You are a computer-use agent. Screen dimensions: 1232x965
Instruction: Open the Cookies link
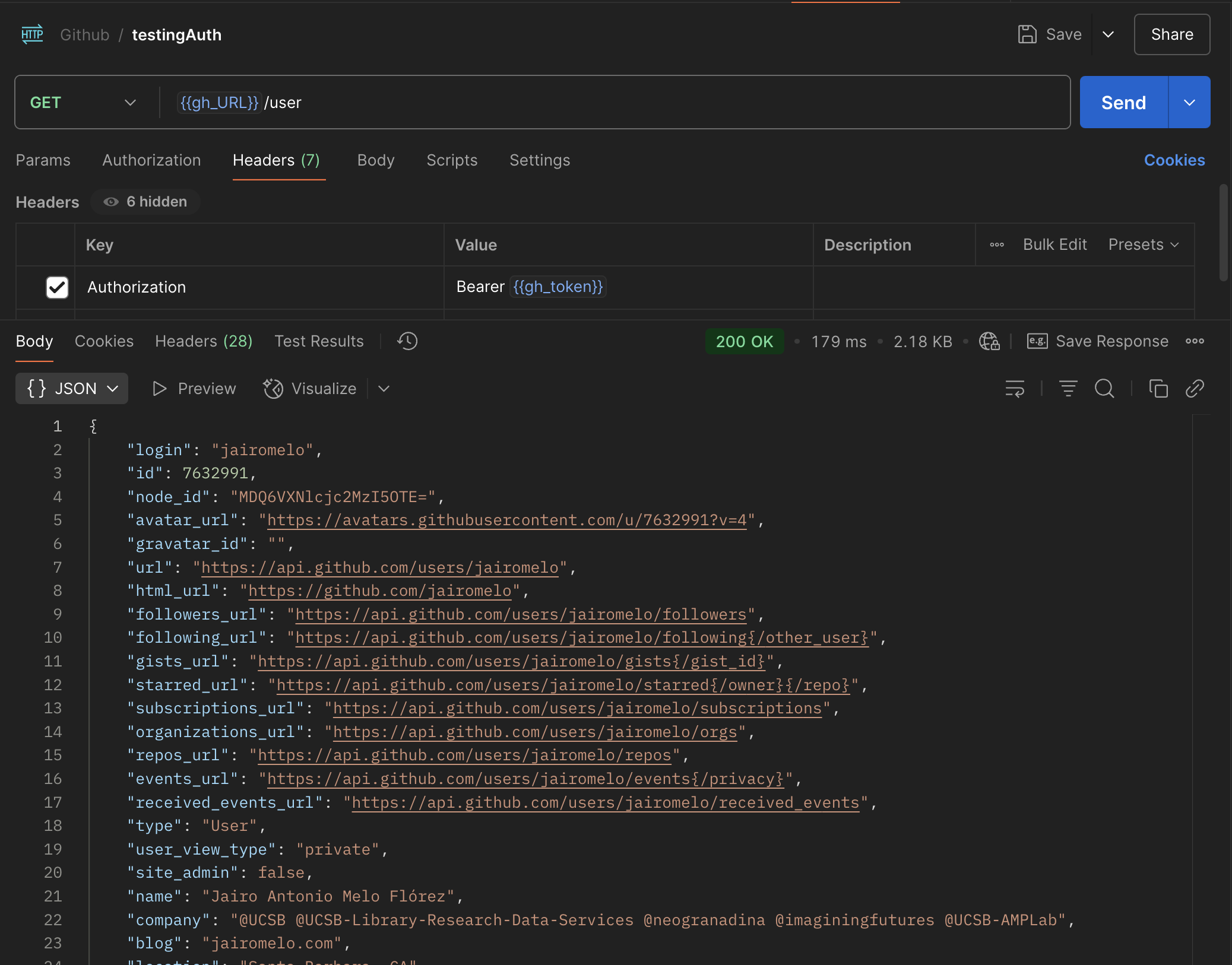click(x=1174, y=160)
